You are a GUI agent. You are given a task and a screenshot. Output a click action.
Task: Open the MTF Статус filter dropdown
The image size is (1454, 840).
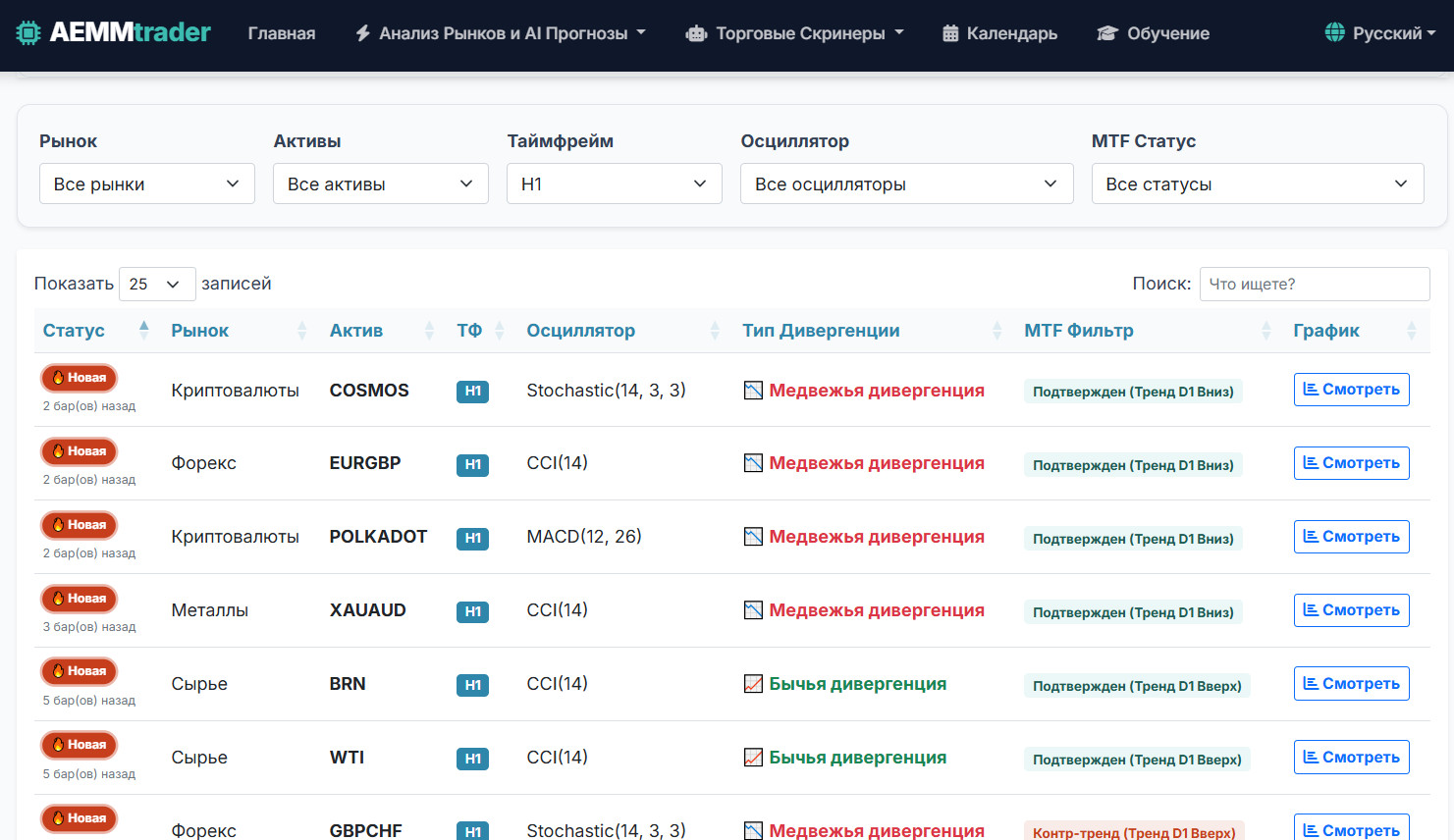[1258, 184]
